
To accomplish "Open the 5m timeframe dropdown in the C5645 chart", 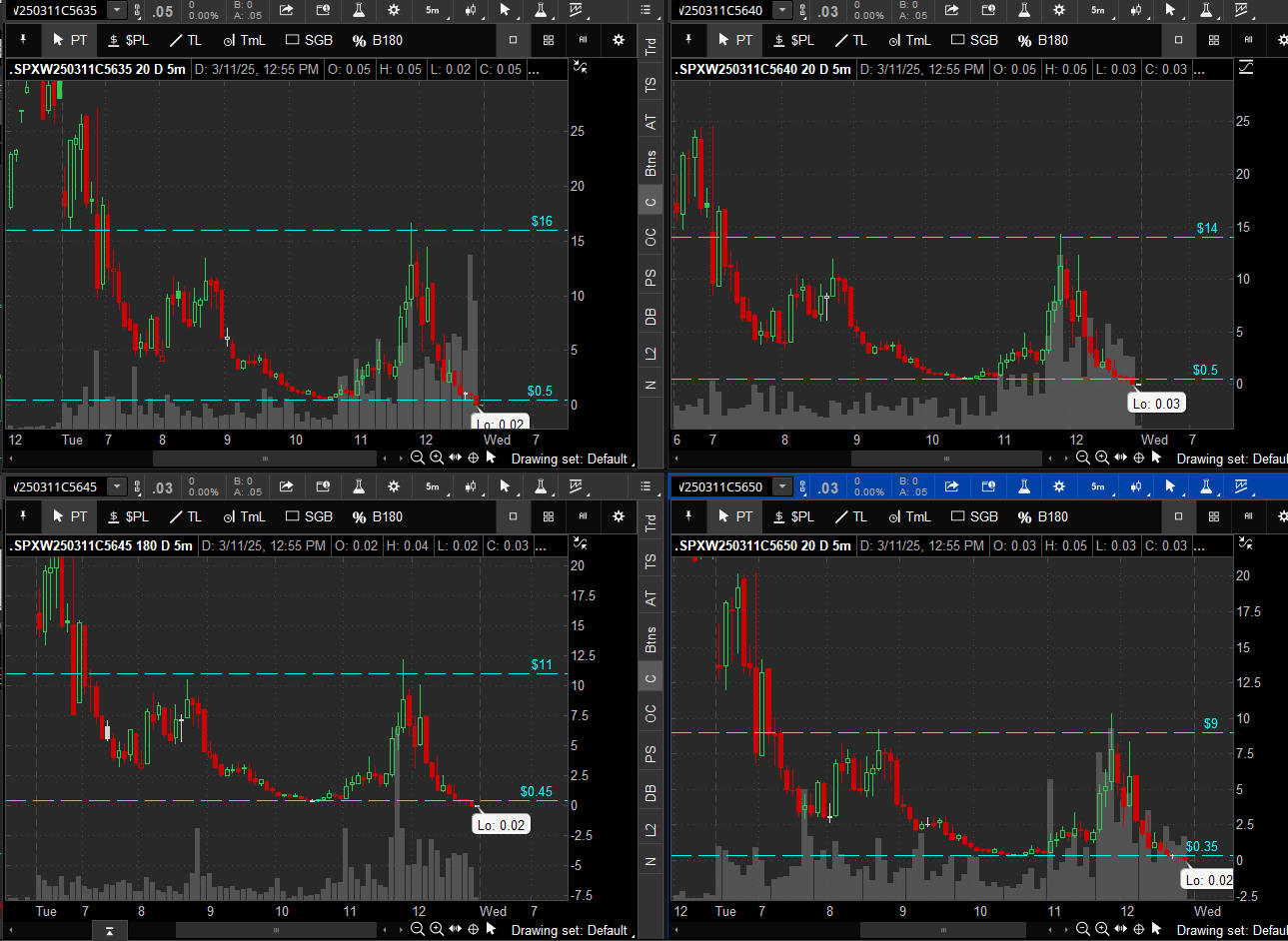I will click(433, 486).
